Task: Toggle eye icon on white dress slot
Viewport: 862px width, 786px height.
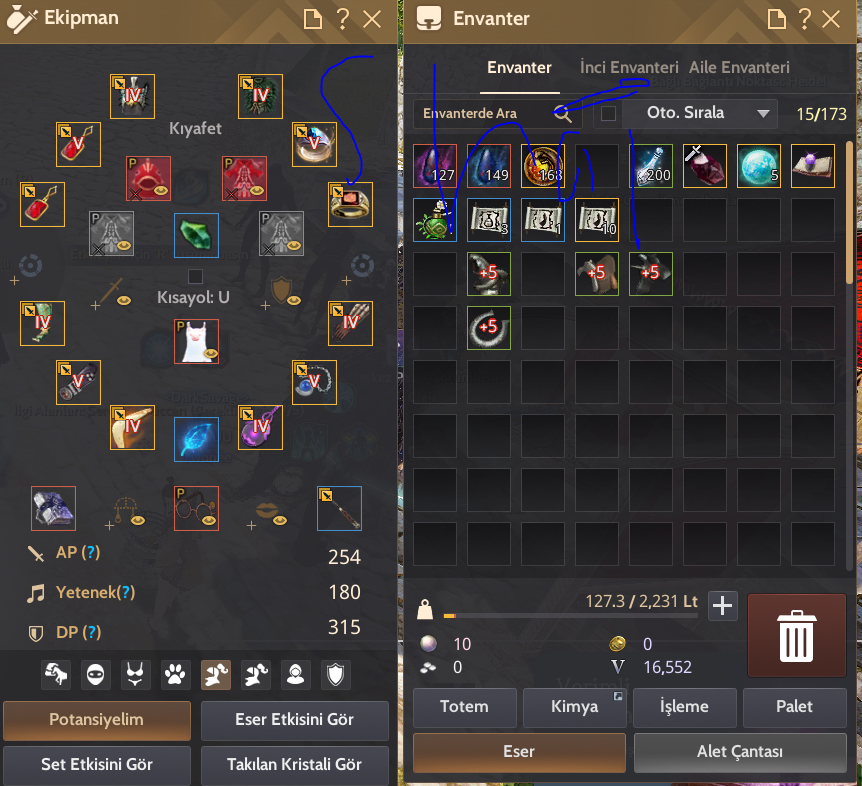Action: [x=211, y=353]
